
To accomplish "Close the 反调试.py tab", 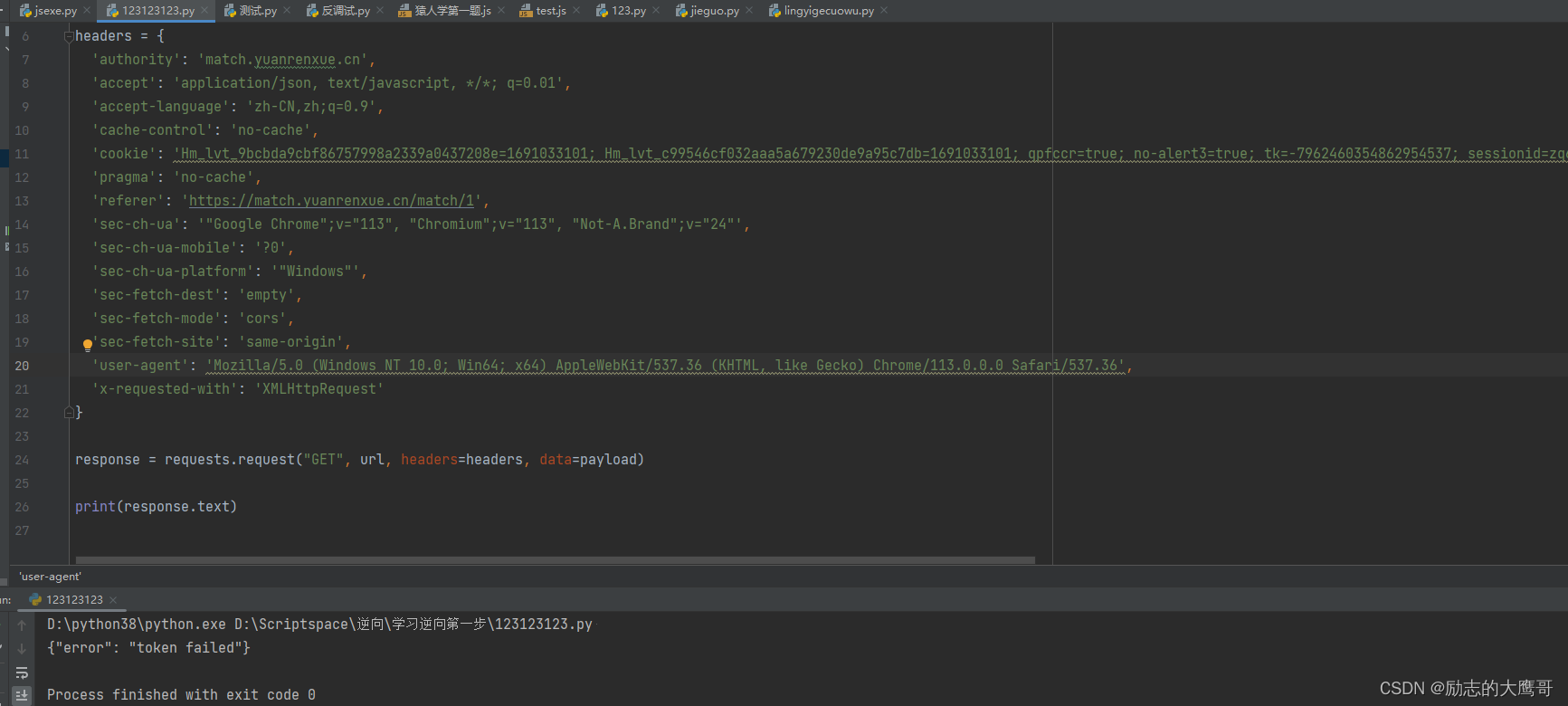I will [x=380, y=11].
